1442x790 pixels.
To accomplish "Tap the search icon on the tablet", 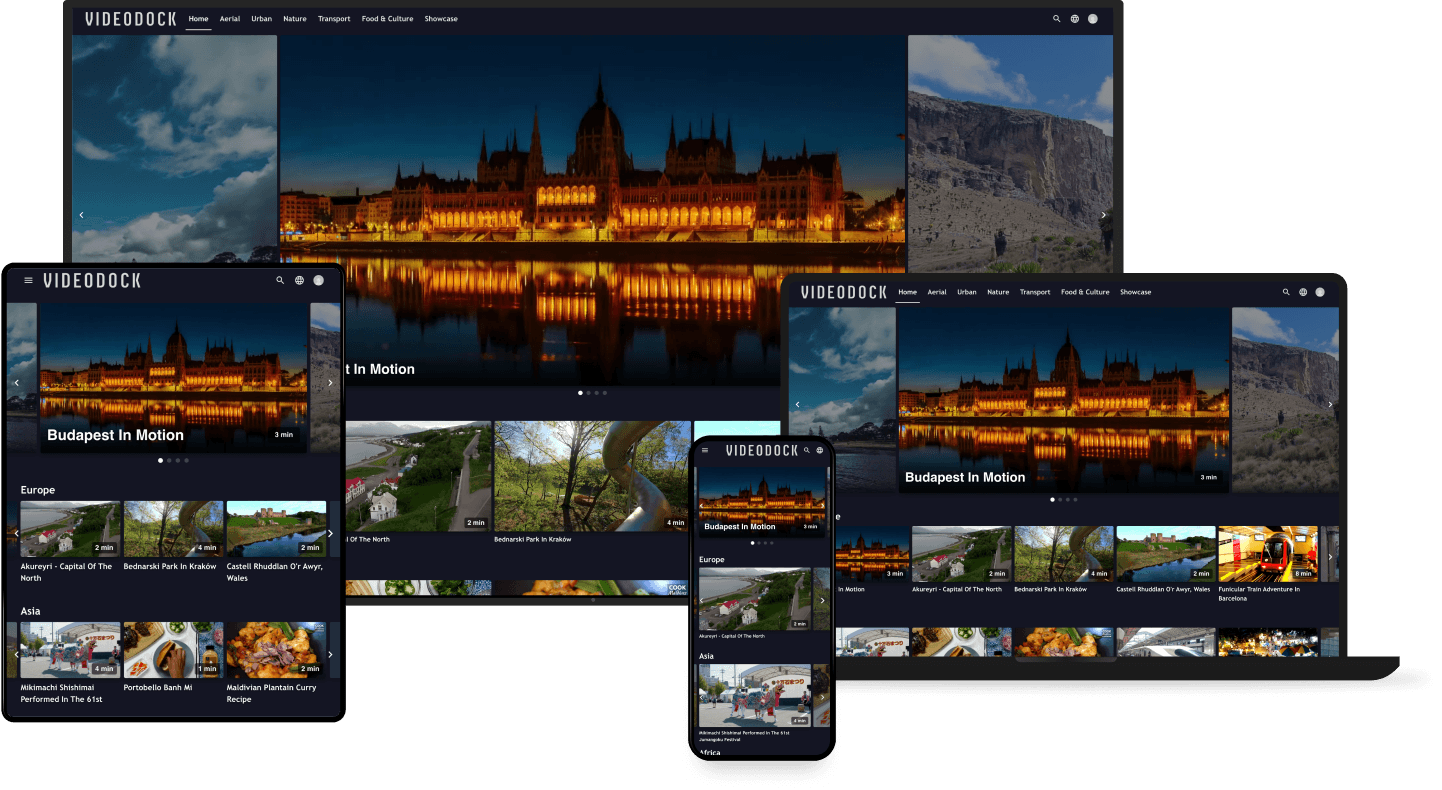I will (280, 281).
